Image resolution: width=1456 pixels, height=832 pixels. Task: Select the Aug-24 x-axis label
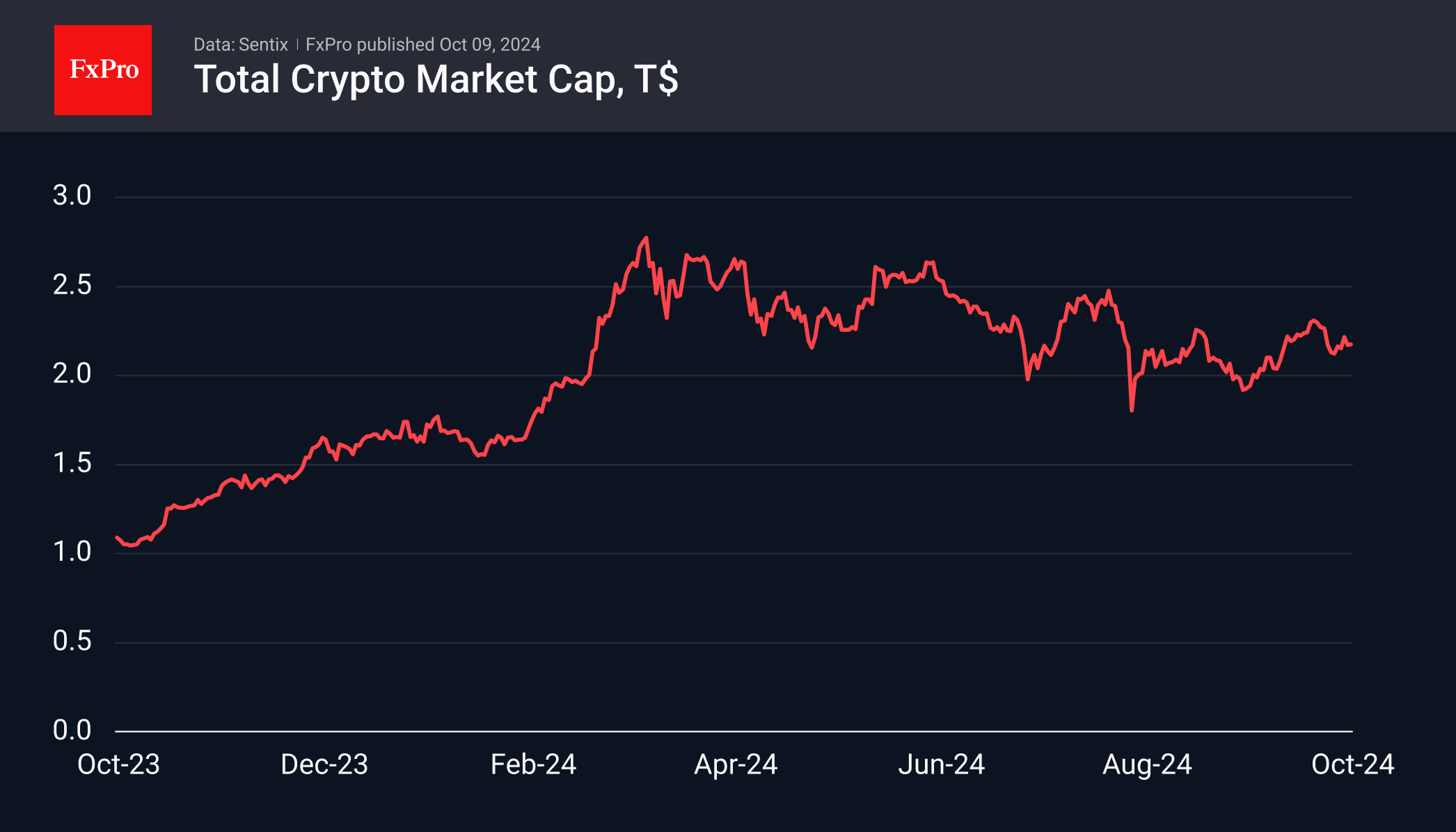coord(1147,765)
